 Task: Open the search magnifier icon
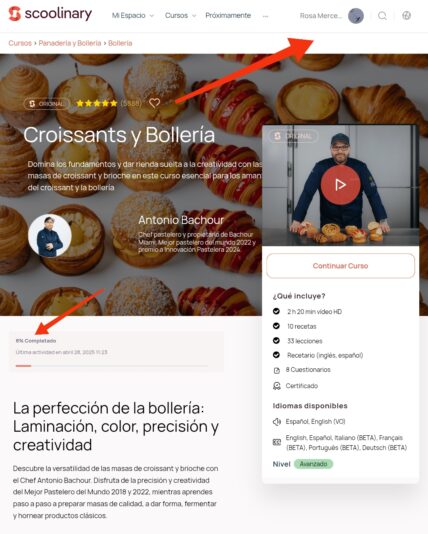click(x=382, y=16)
